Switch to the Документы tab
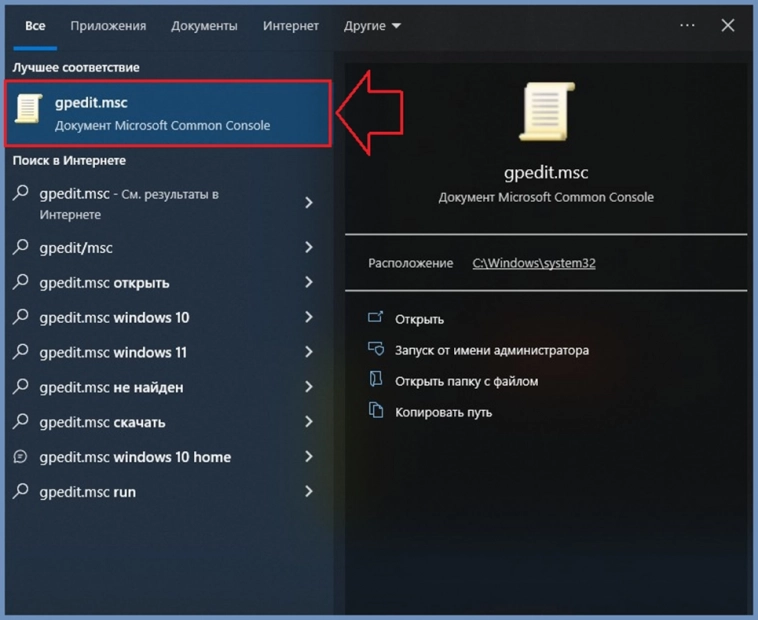 (204, 26)
